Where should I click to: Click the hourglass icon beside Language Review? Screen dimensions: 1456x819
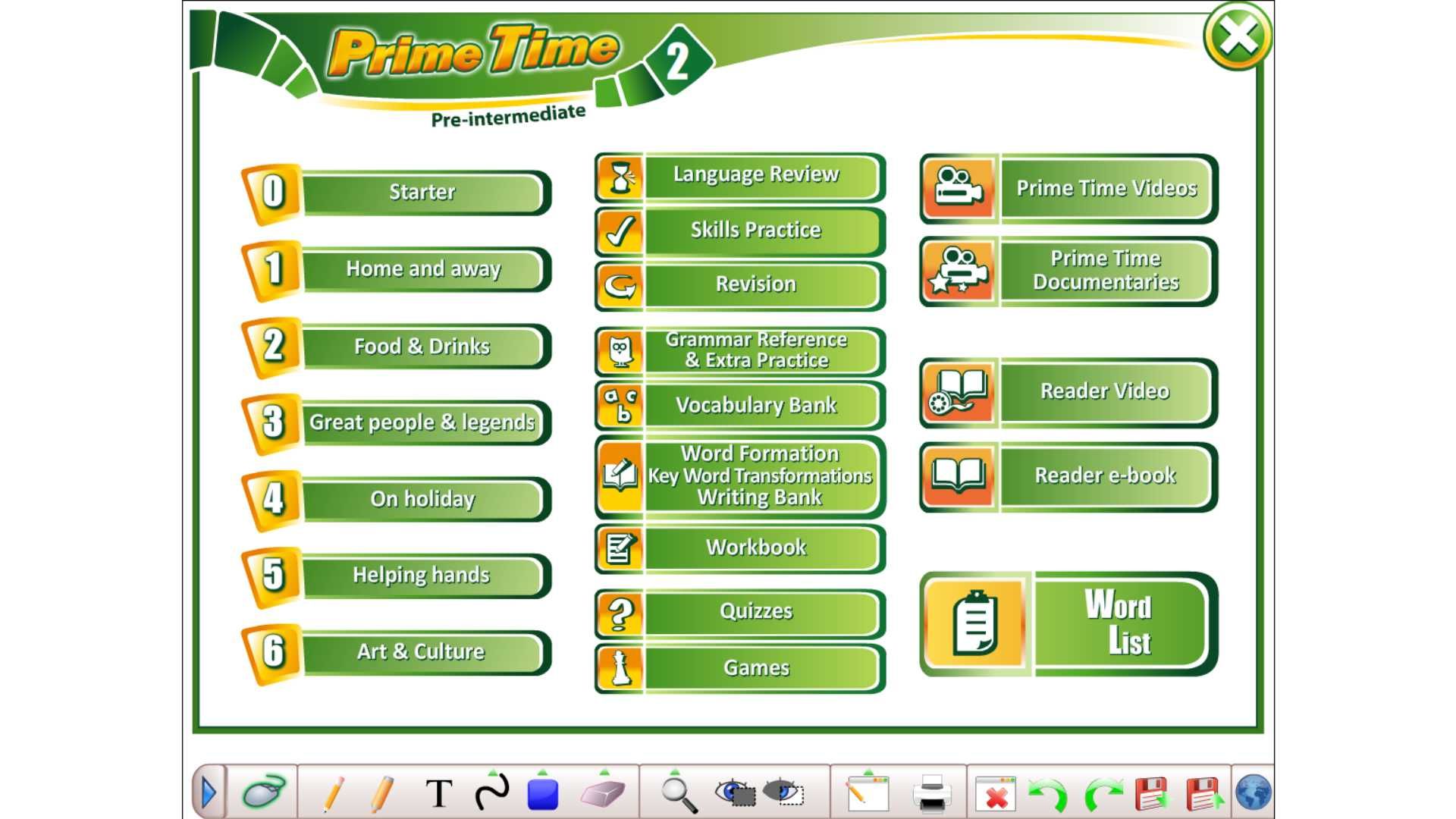[x=620, y=177]
